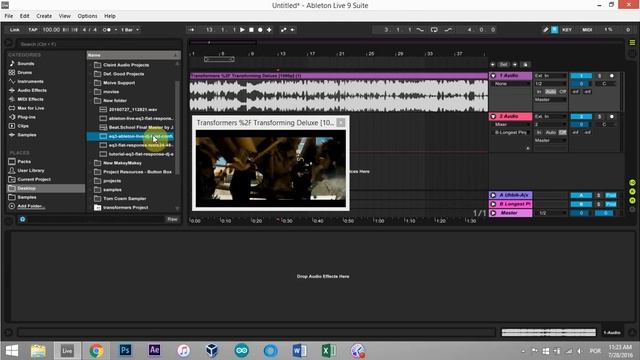
Task: Click the Link button
Action: (x=15, y=30)
